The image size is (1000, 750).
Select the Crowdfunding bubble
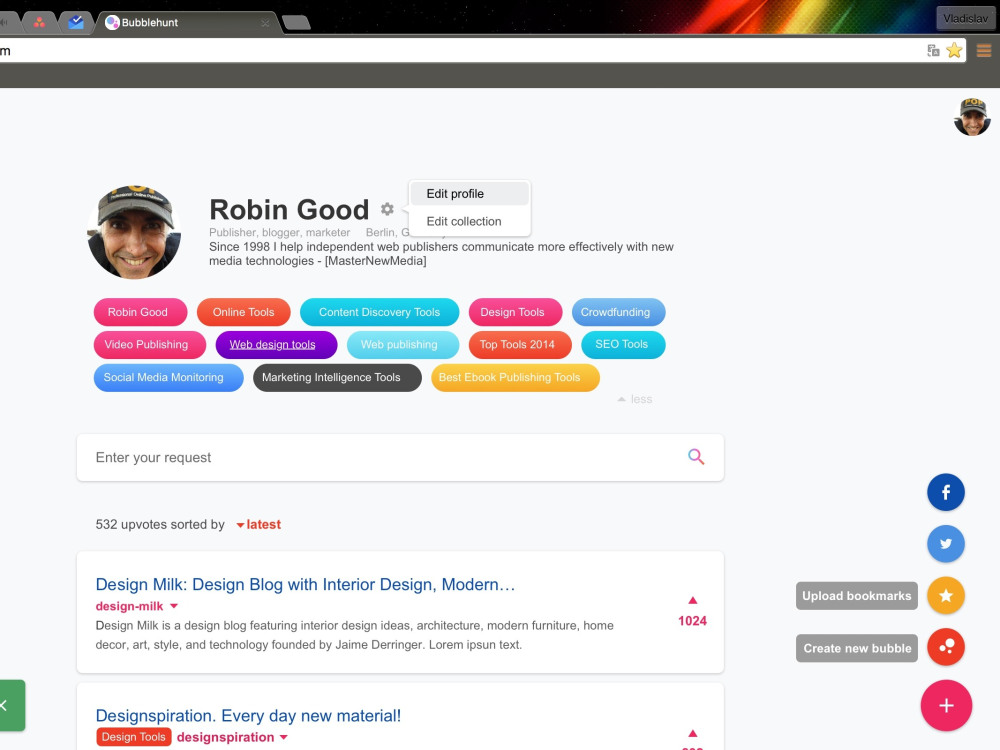tap(619, 312)
